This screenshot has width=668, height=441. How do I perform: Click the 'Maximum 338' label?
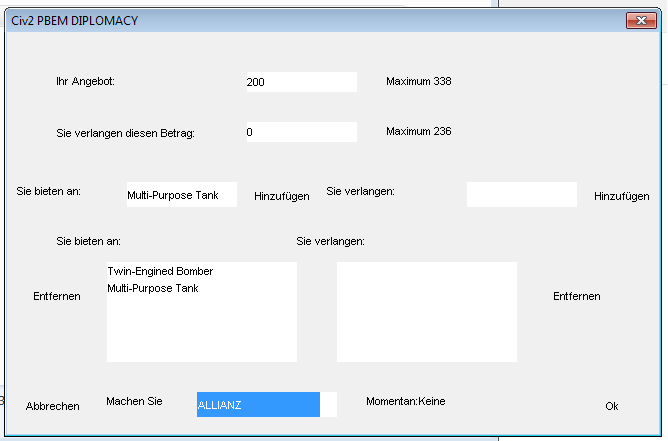click(x=419, y=81)
